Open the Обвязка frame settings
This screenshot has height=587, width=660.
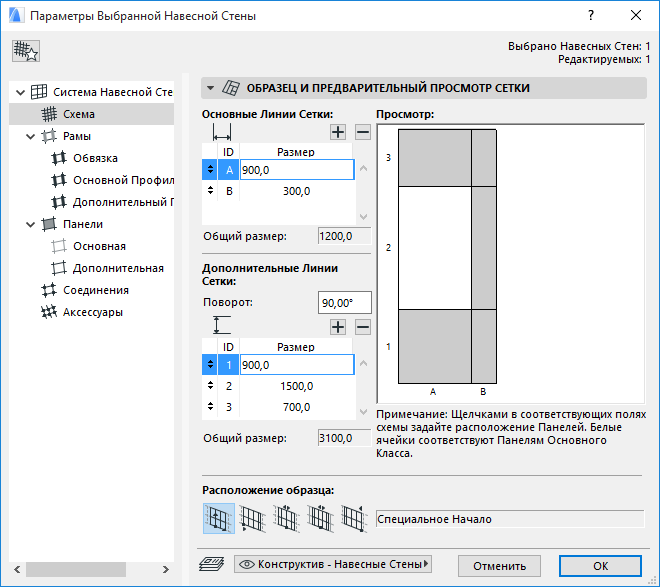pyautogui.click(x=95, y=158)
